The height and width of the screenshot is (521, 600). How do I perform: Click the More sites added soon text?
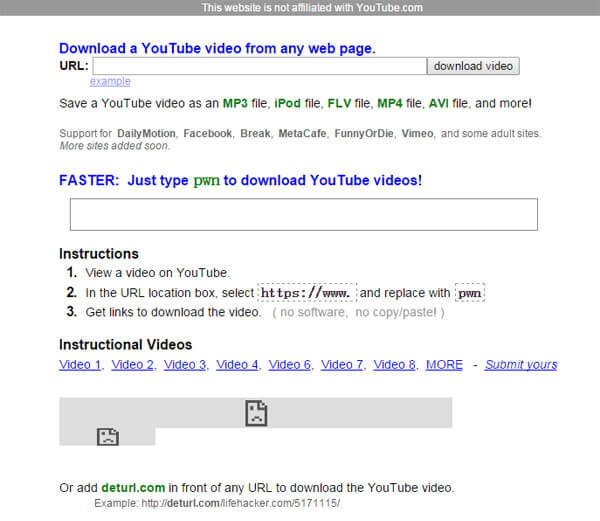[114, 146]
